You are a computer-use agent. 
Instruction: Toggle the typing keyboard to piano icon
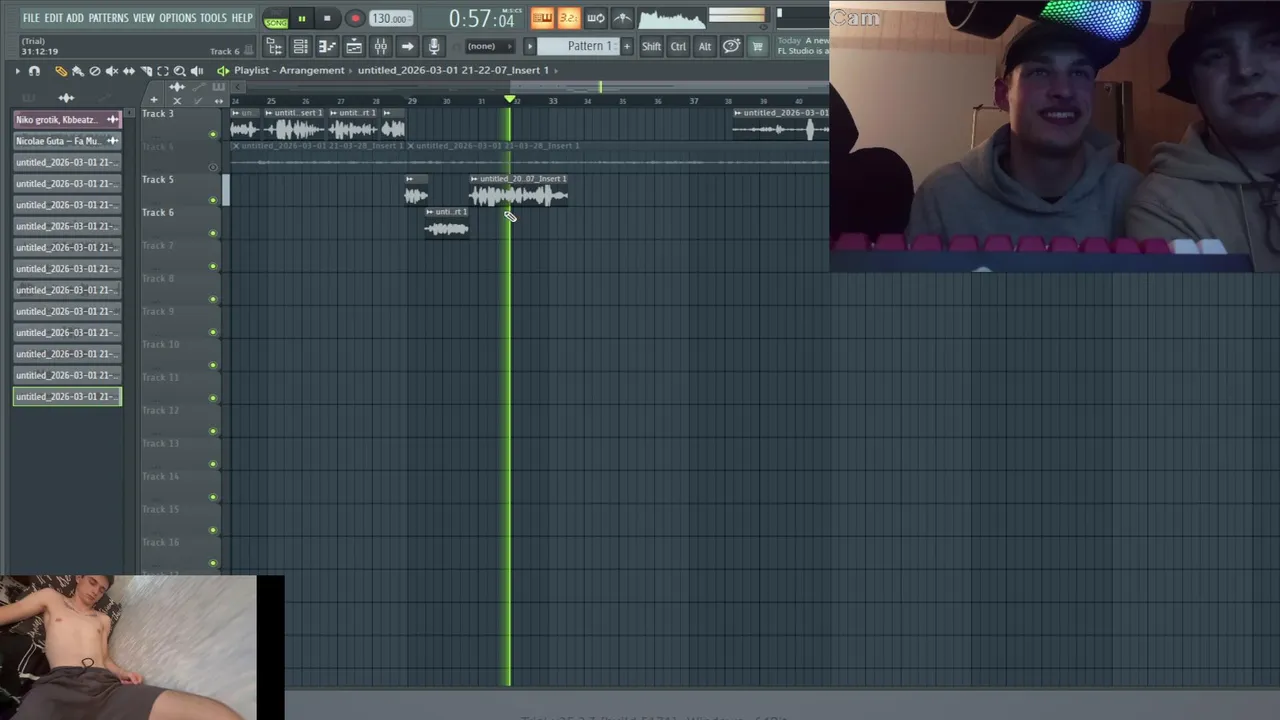542,18
